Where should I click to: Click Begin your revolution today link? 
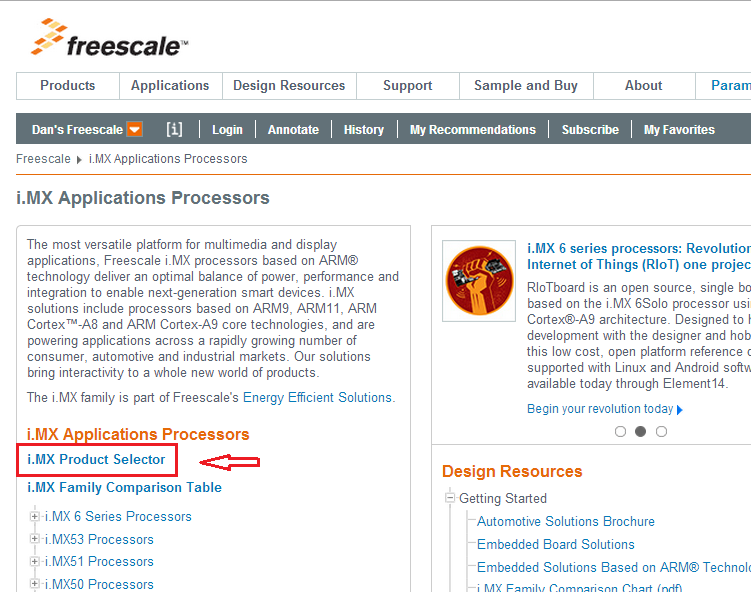click(x=600, y=409)
